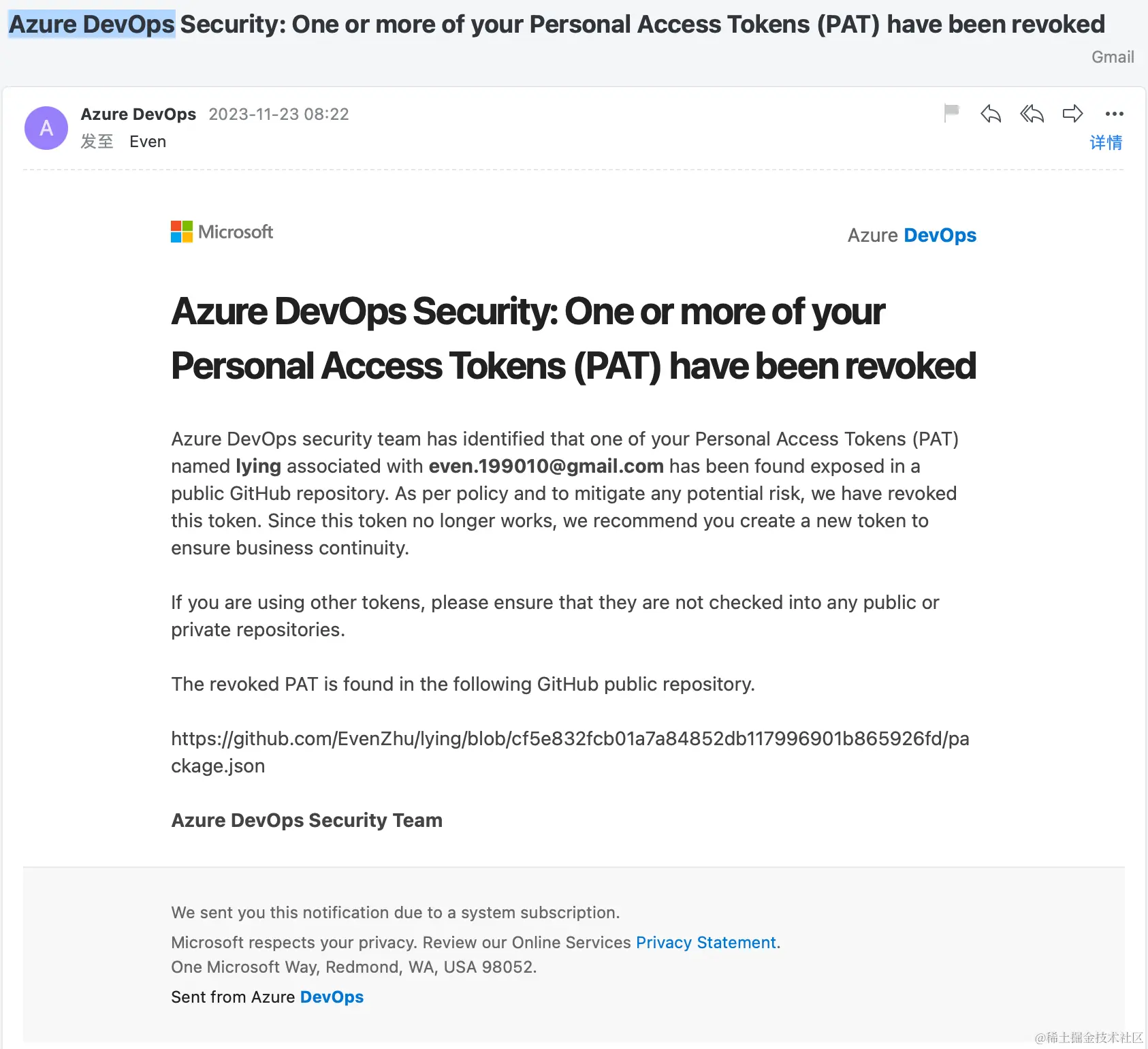Screen dimensions: 1148x1049
Task: Open the GitHub package.json repository URL
Action: pyautogui.click(x=569, y=739)
